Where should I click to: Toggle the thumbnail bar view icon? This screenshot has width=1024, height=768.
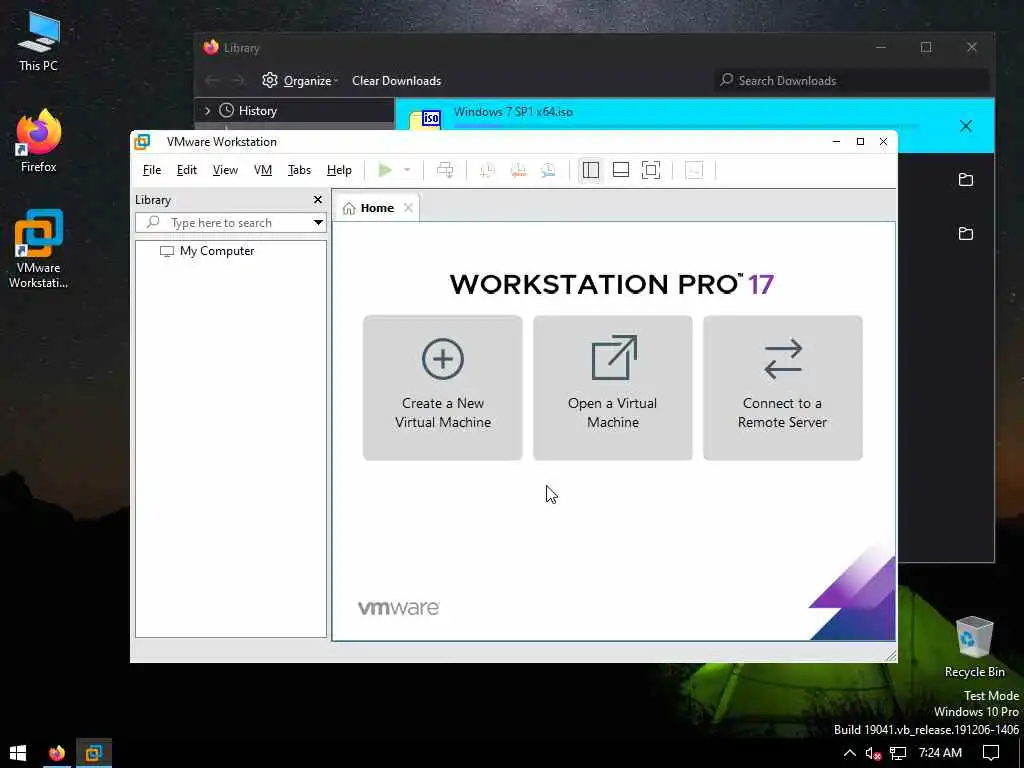[621, 170]
